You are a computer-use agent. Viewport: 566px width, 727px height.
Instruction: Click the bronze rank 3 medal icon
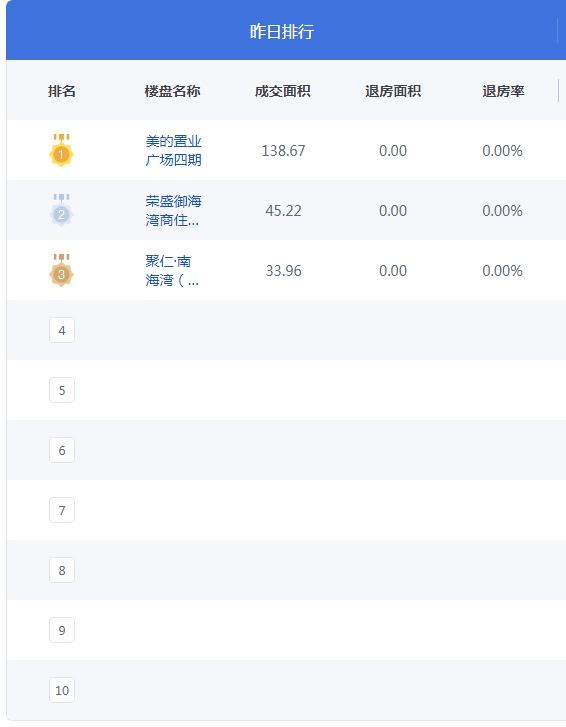(x=61, y=270)
